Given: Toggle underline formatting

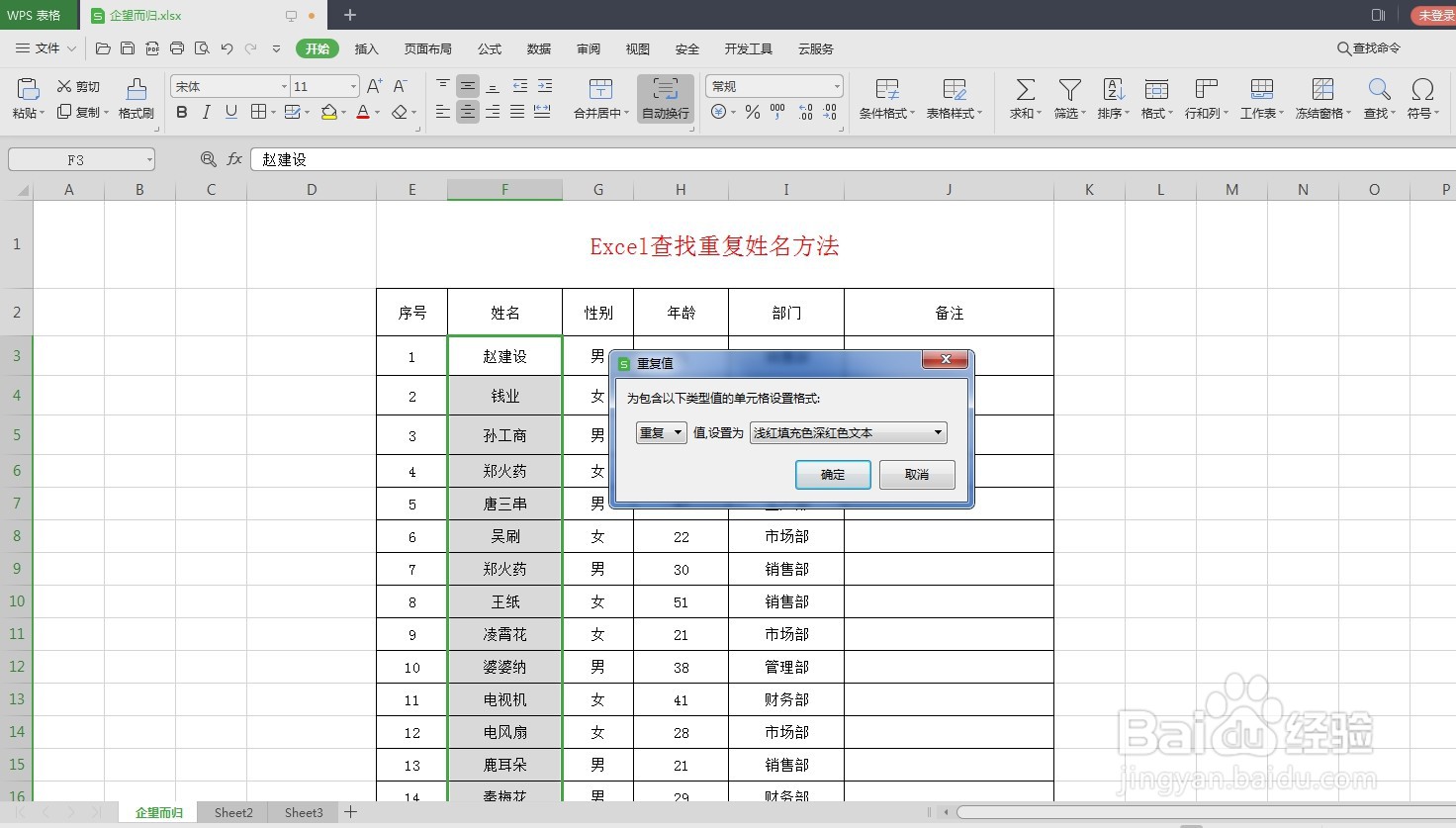Looking at the screenshot, I should pos(231,113).
